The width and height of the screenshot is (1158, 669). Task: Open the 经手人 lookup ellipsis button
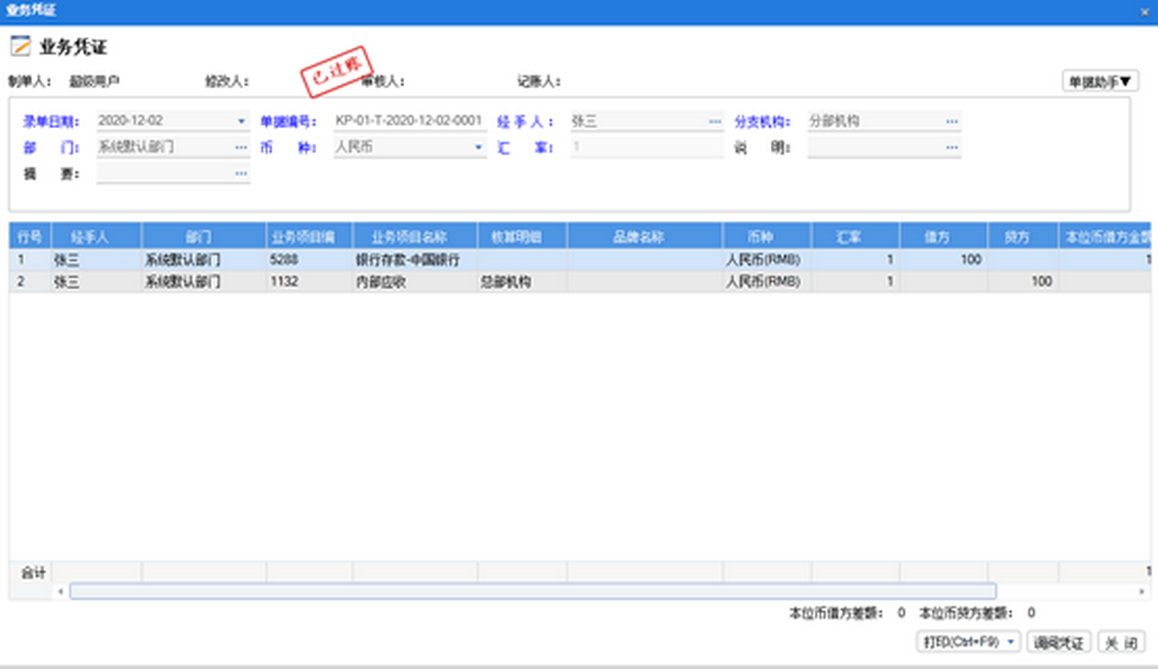(x=715, y=121)
